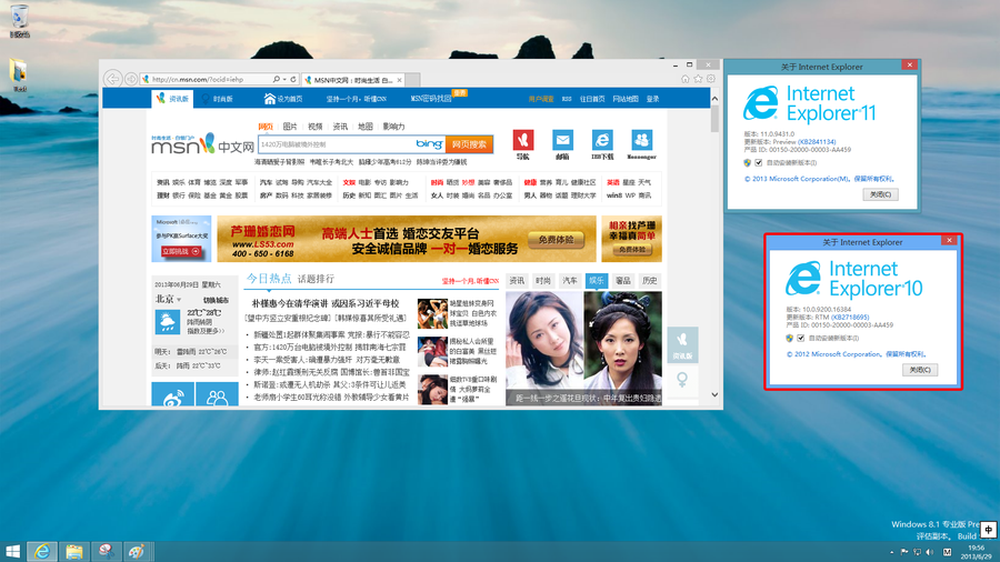The width and height of the screenshot is (1000, 562).
Task: Click the volume icon in system tray
Action: point(930,552)
